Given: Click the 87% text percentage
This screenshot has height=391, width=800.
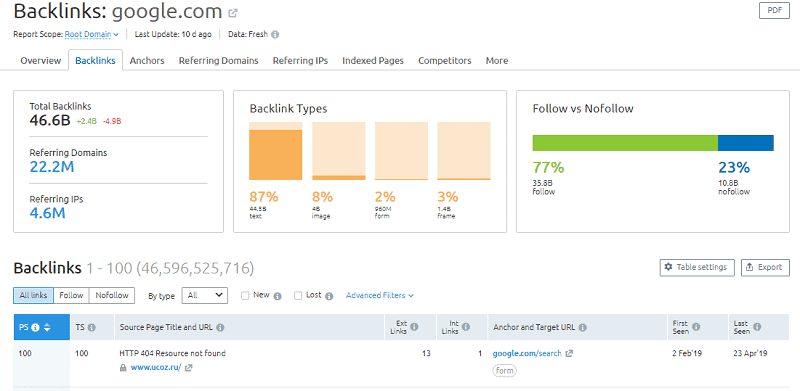Looking at the screenshot, I should [x=263, y=197].
